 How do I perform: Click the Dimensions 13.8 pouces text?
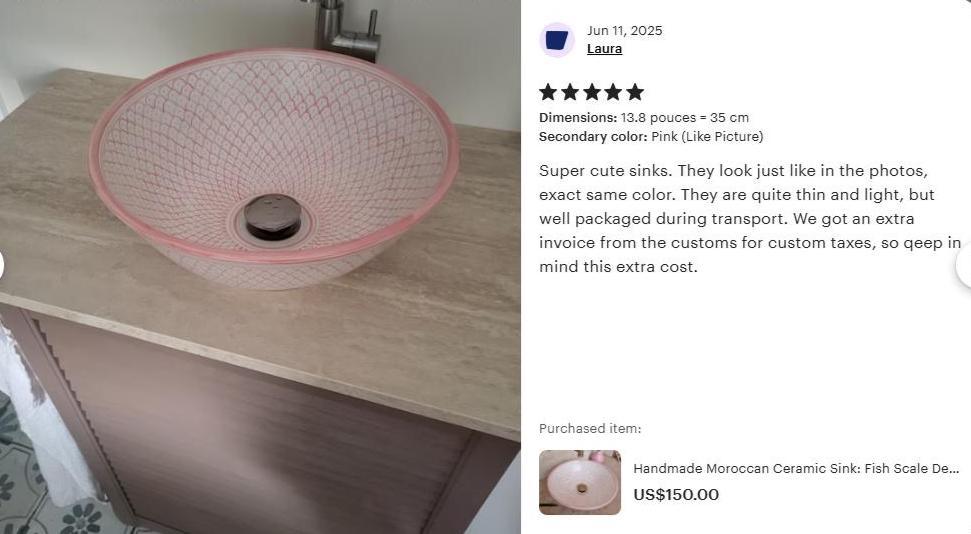point(644,117)
